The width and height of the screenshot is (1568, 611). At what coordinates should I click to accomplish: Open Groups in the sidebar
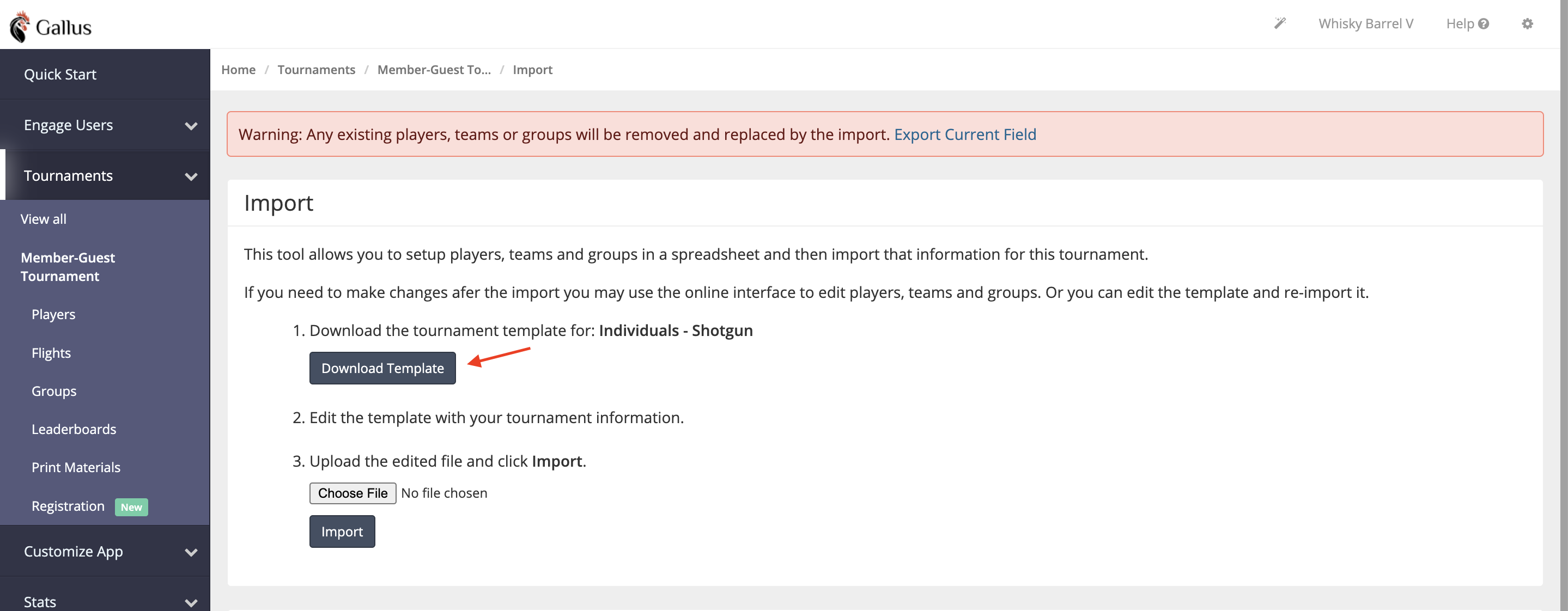54,392
